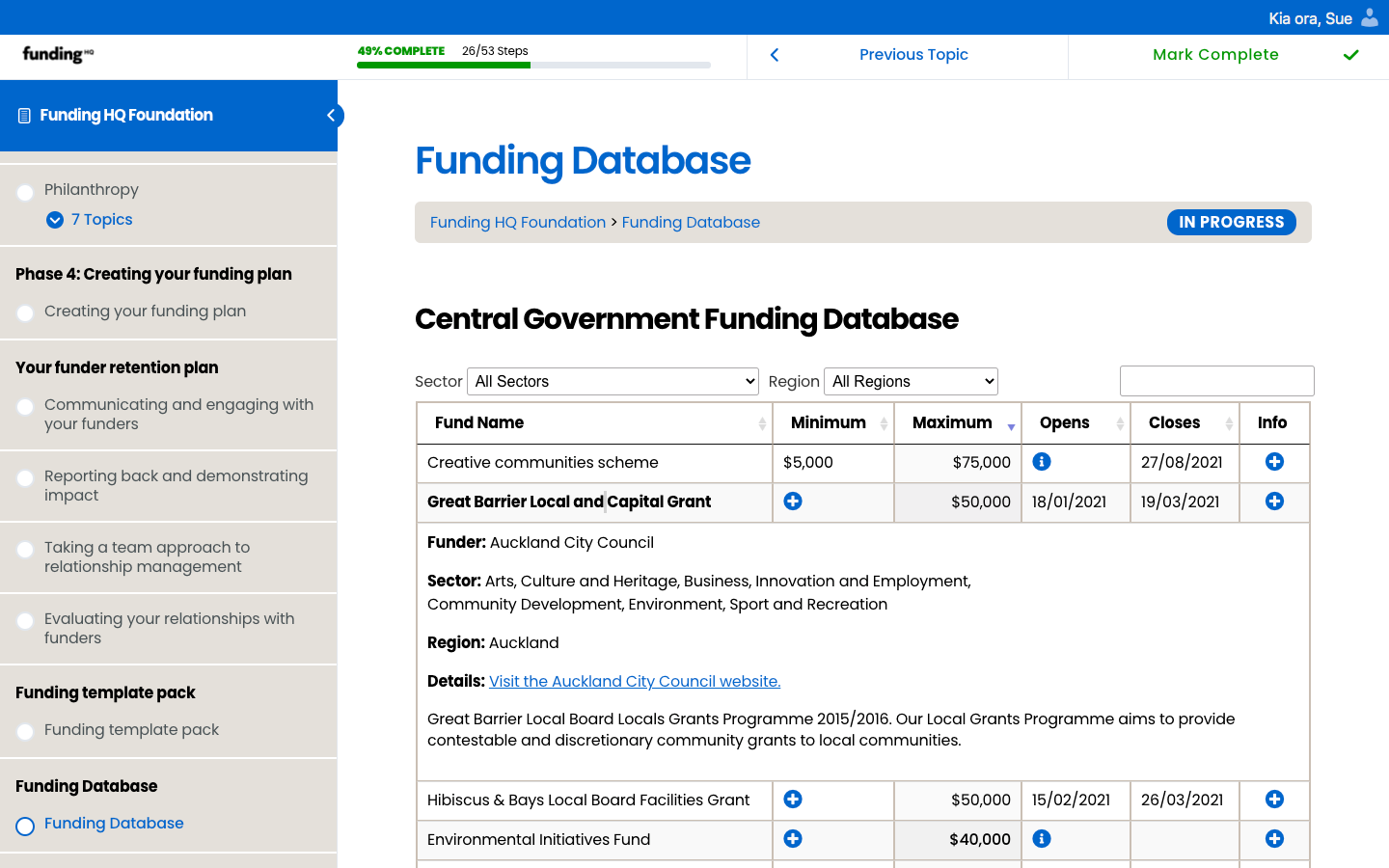Click the back chevron beside Previous Topic
The image size is (1389, 868).
(775, 55)
